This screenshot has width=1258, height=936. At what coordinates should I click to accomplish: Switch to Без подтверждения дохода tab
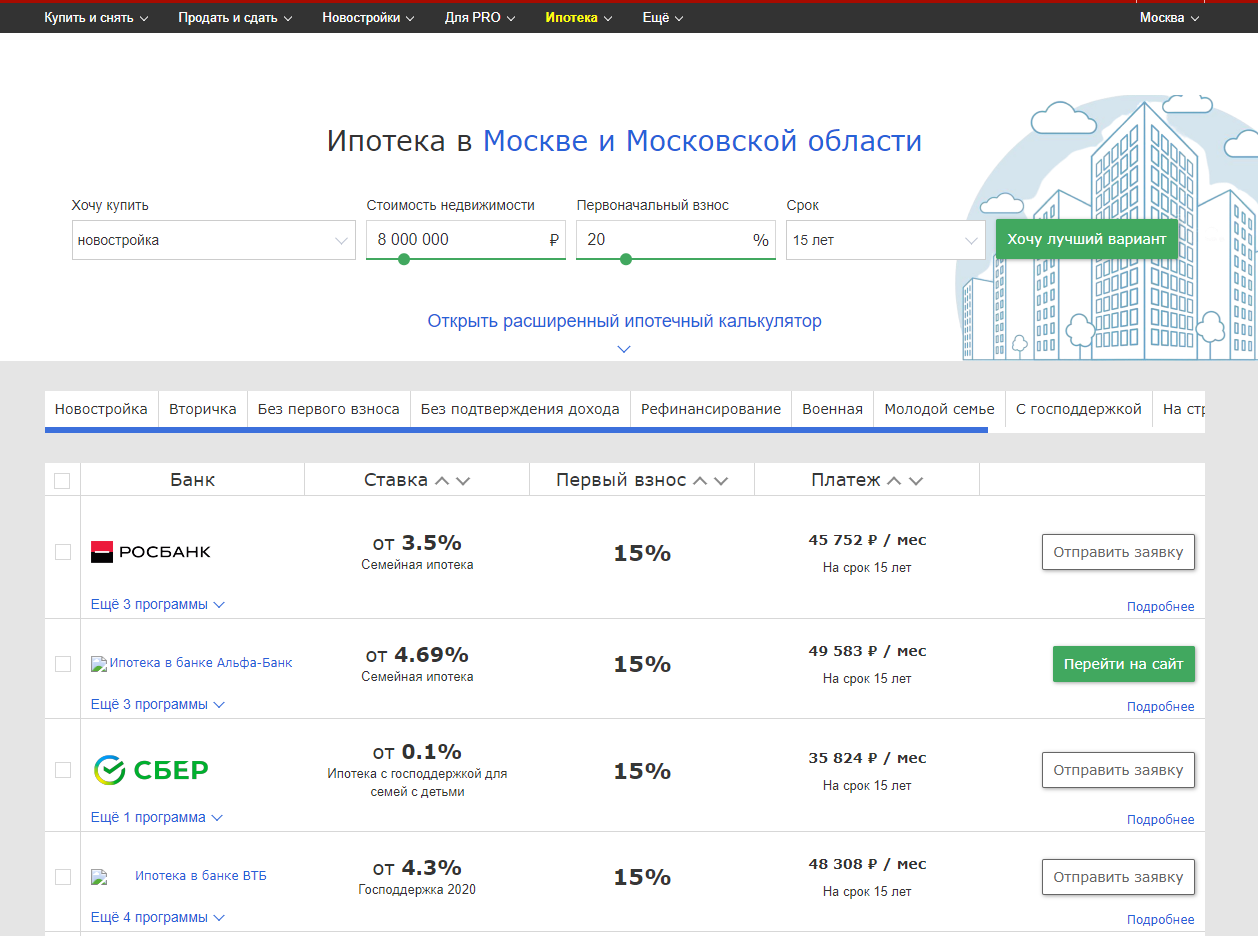520,409
